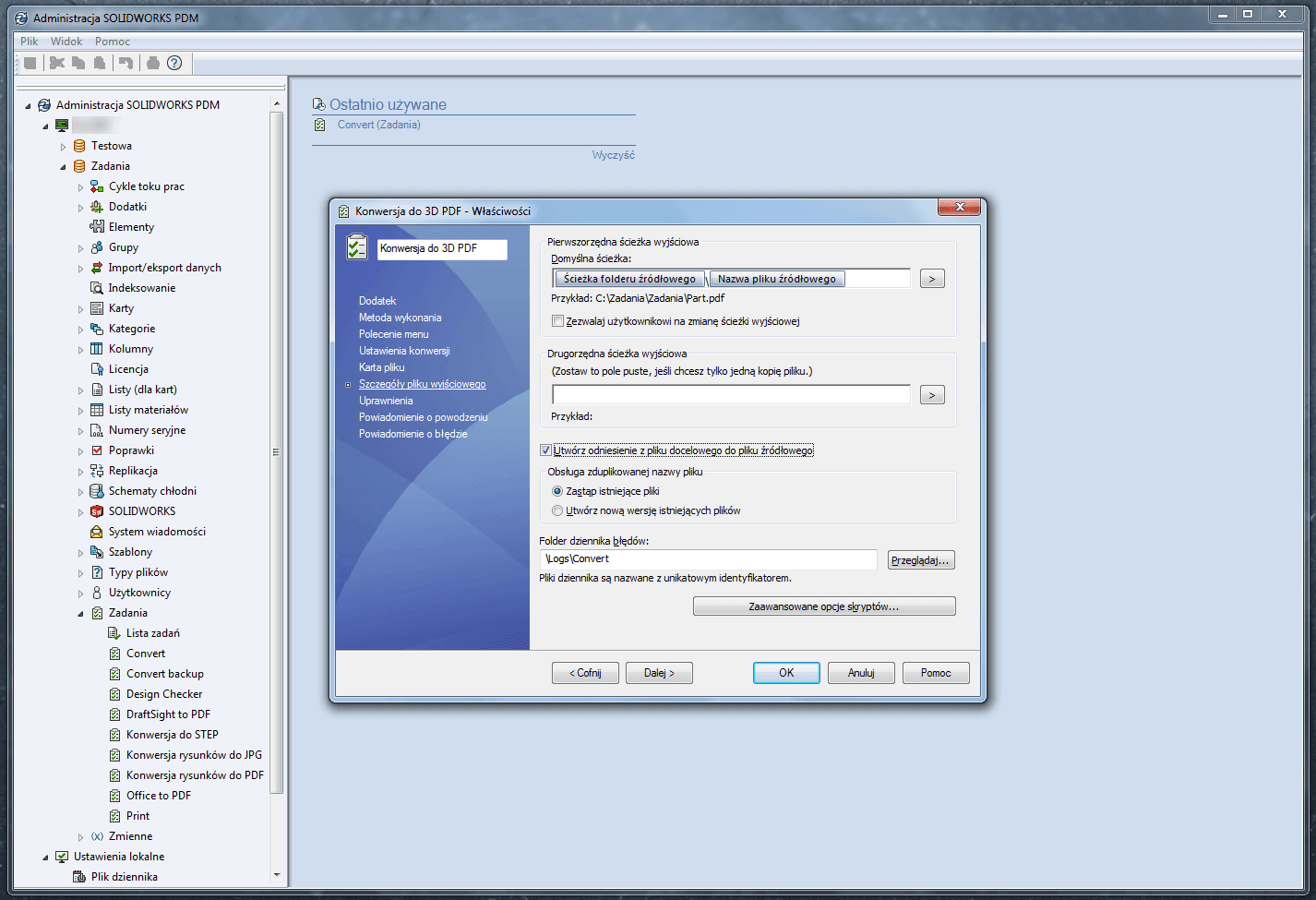1316x900 pixels.
Task: Click Zaawansowane opcje skryptów button
Action: tap(823, 606)
